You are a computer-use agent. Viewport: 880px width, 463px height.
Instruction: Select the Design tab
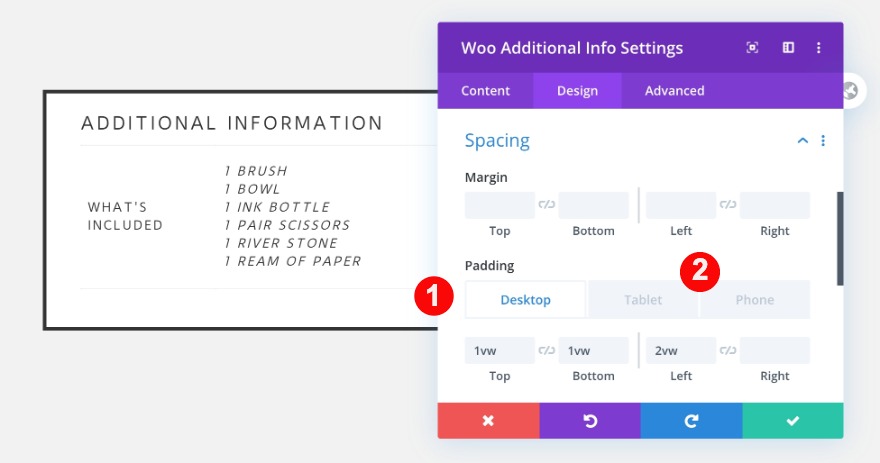(x=577, y=91)
